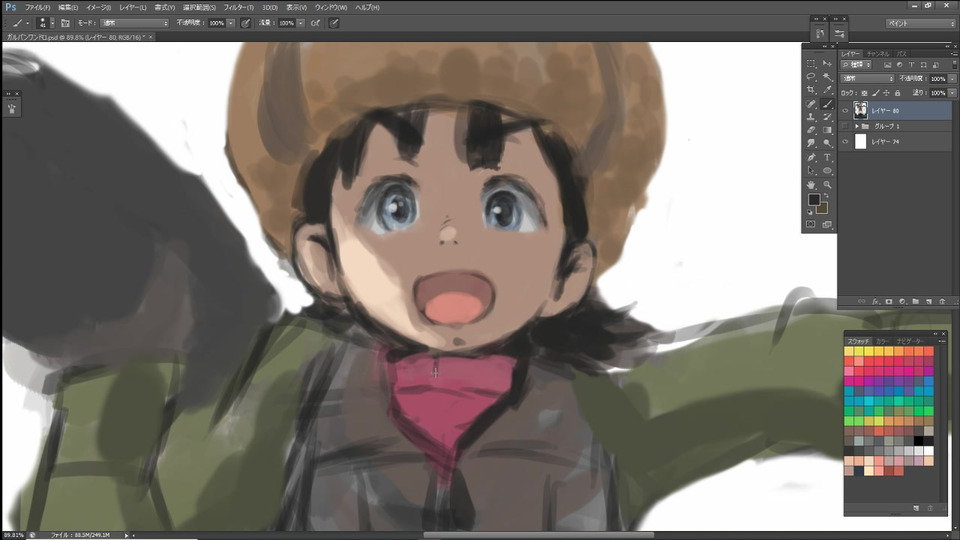The height and width of the screenshot is (540, 960).
Task: Create a new group folder
Action: pos(915,302)
